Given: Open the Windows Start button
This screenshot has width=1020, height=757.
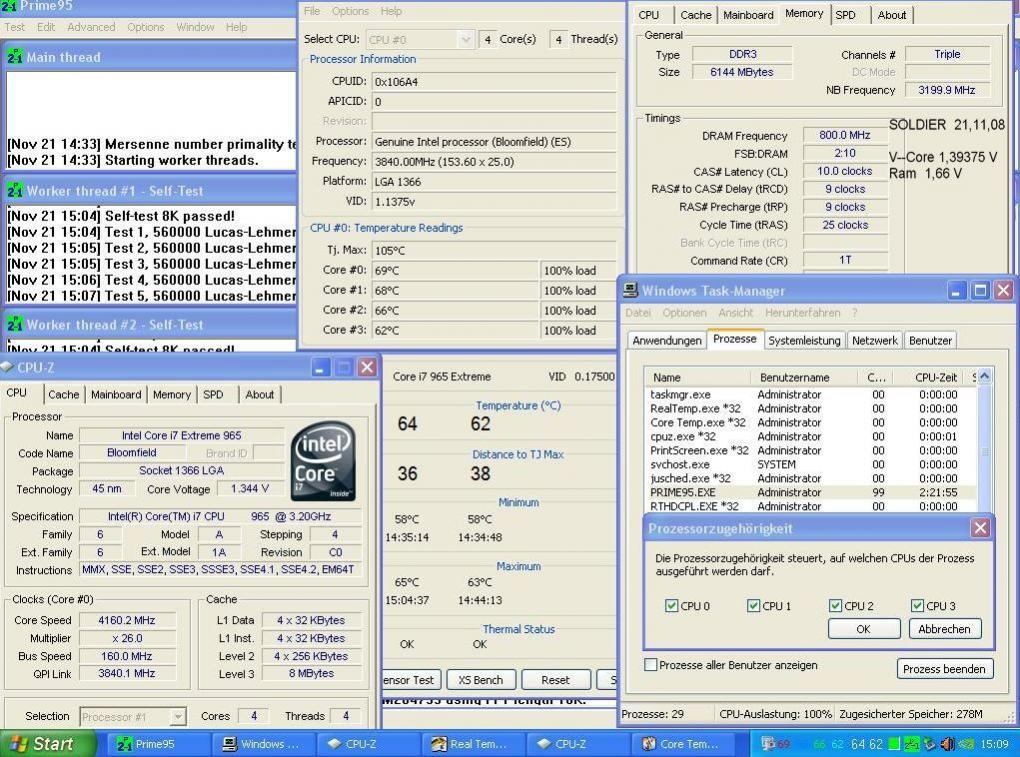Looking at the screenshot, I should (48, 744).
